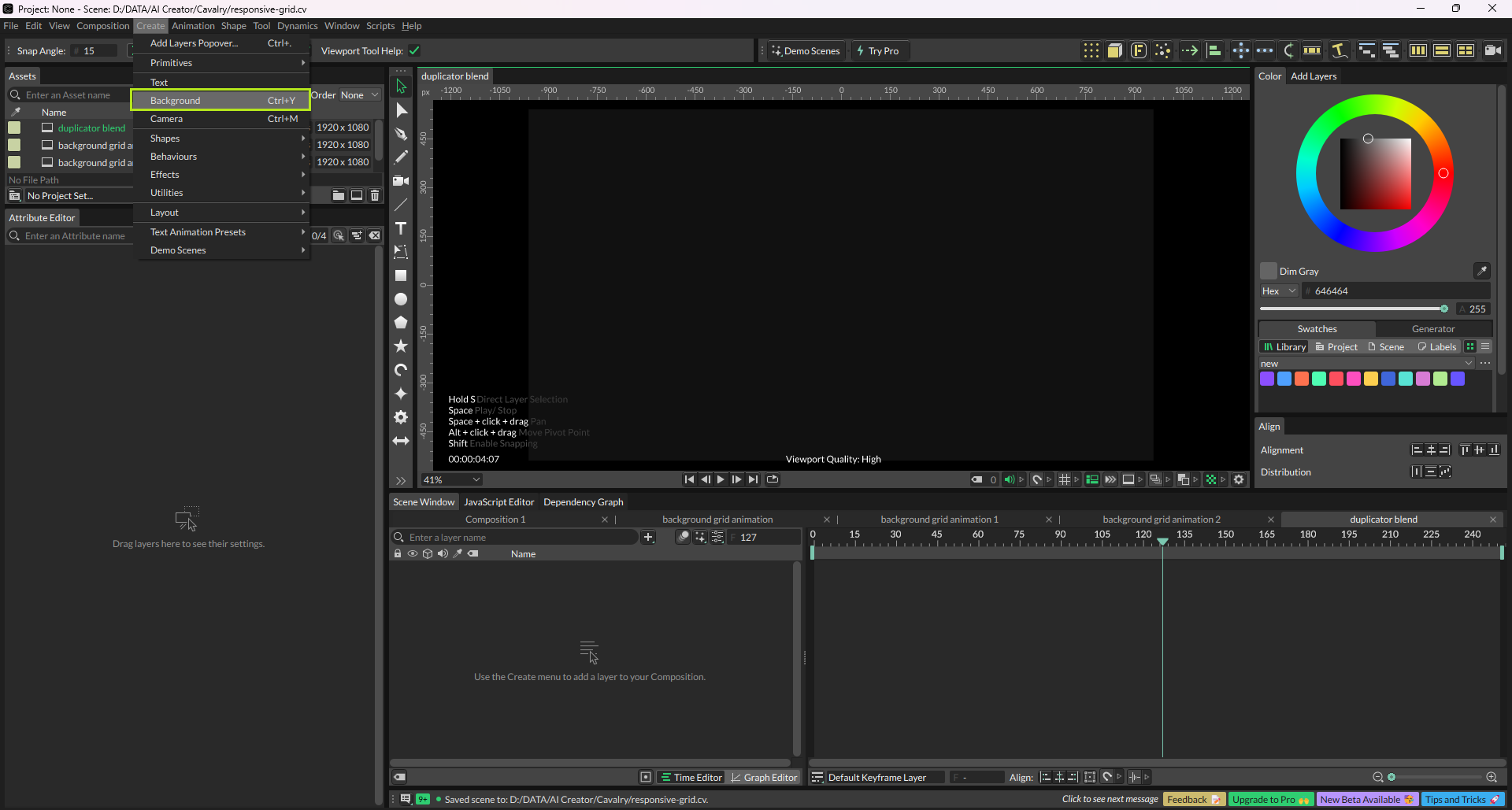Open the viewport zoom 41% dropdown
1512x810 pixels.
(451, 480)
